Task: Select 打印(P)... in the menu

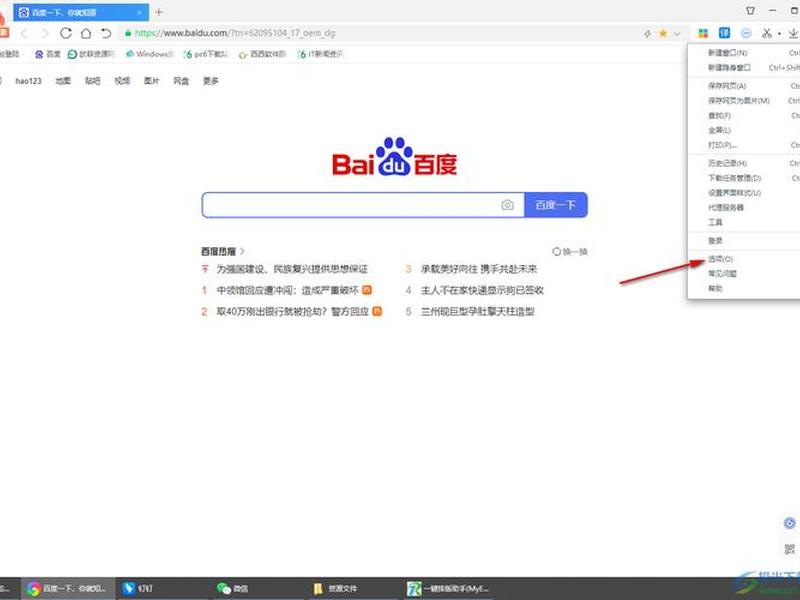Action: tap(745, 145)
